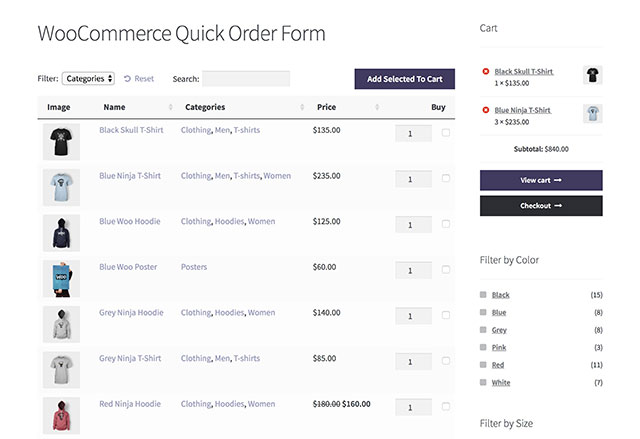Toggle the Blue color filter box

pyautogui.click(x=483, y=312)
